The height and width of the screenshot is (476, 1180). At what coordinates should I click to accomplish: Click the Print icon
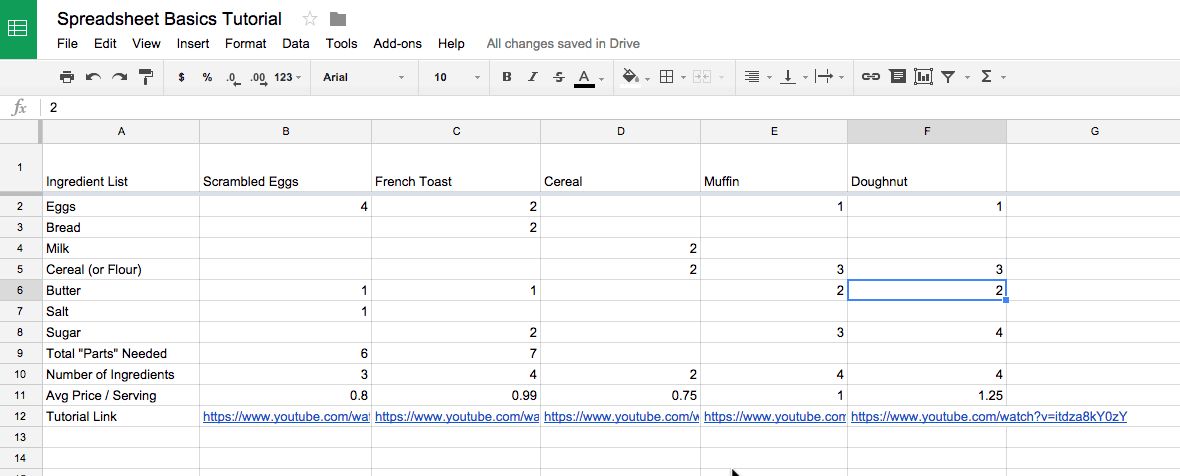click(x=67, y=77)
